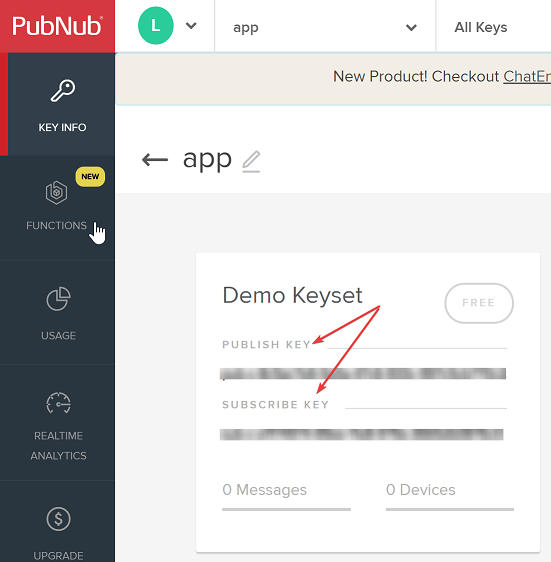Image resolution: width=551 pixels, height=562 pixels.
Task: Open the Upgrade dollar icon
Action: point(58,519)
